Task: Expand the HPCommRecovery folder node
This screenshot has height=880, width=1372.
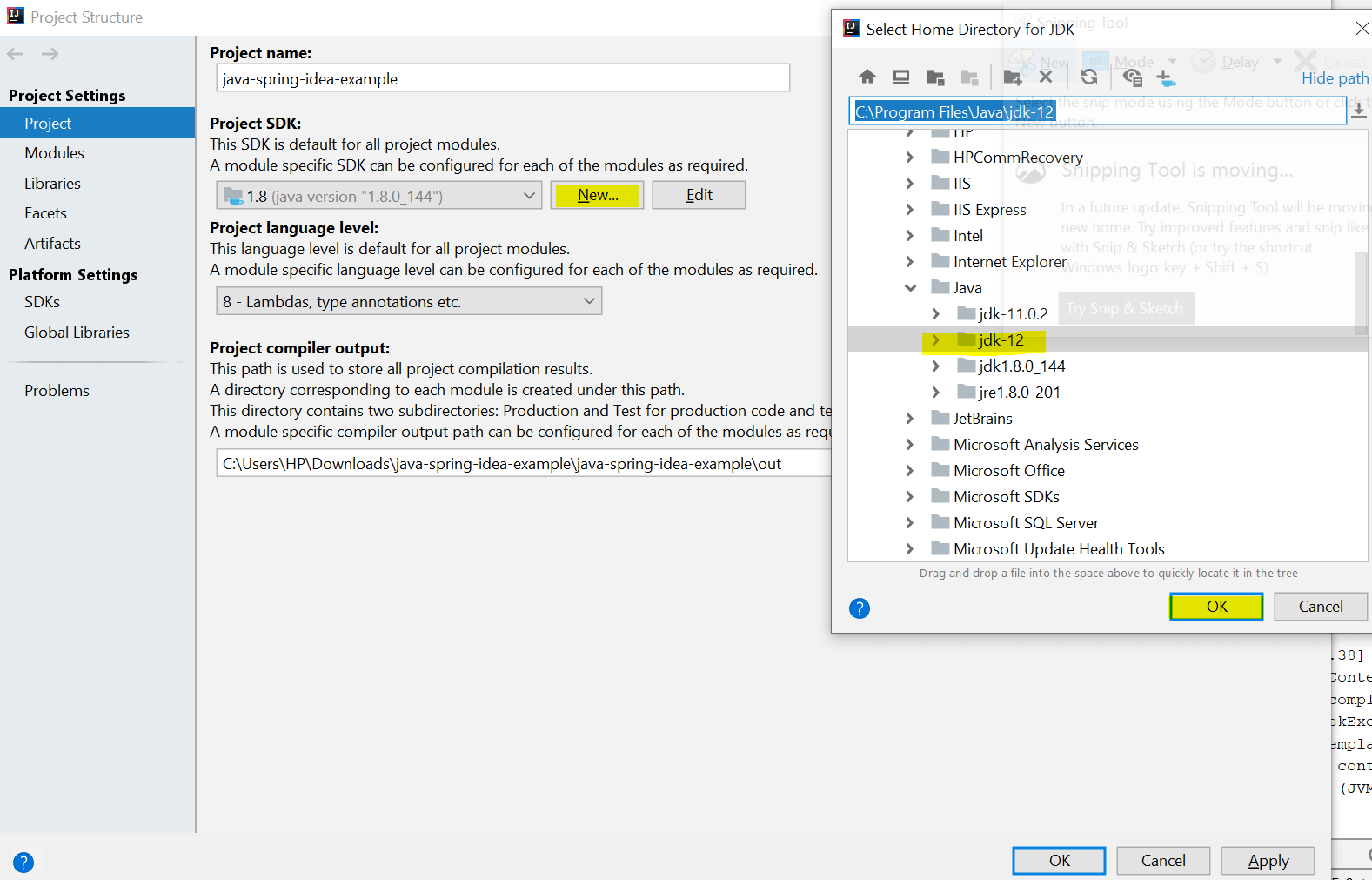Action: coord(910,157)
